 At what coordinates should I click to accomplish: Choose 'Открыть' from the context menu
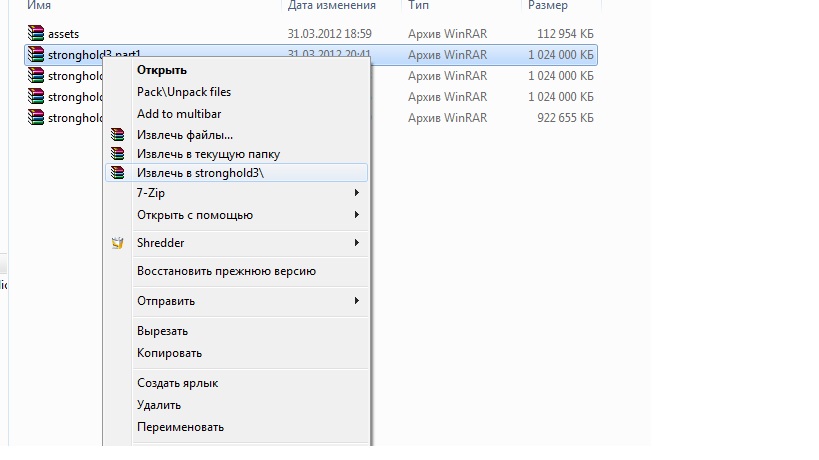point(162,70)
